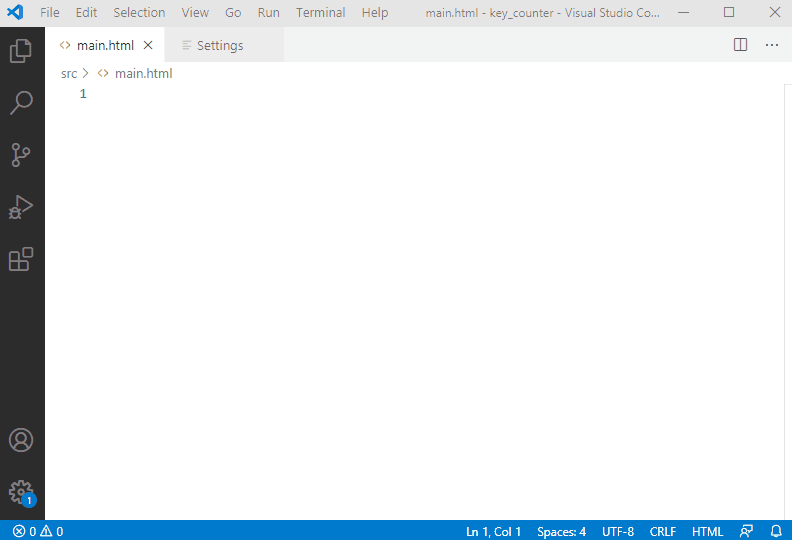This screenshot has width=792, height=540.
Task: Change line ending via CRLF
Action: (663, 531)
